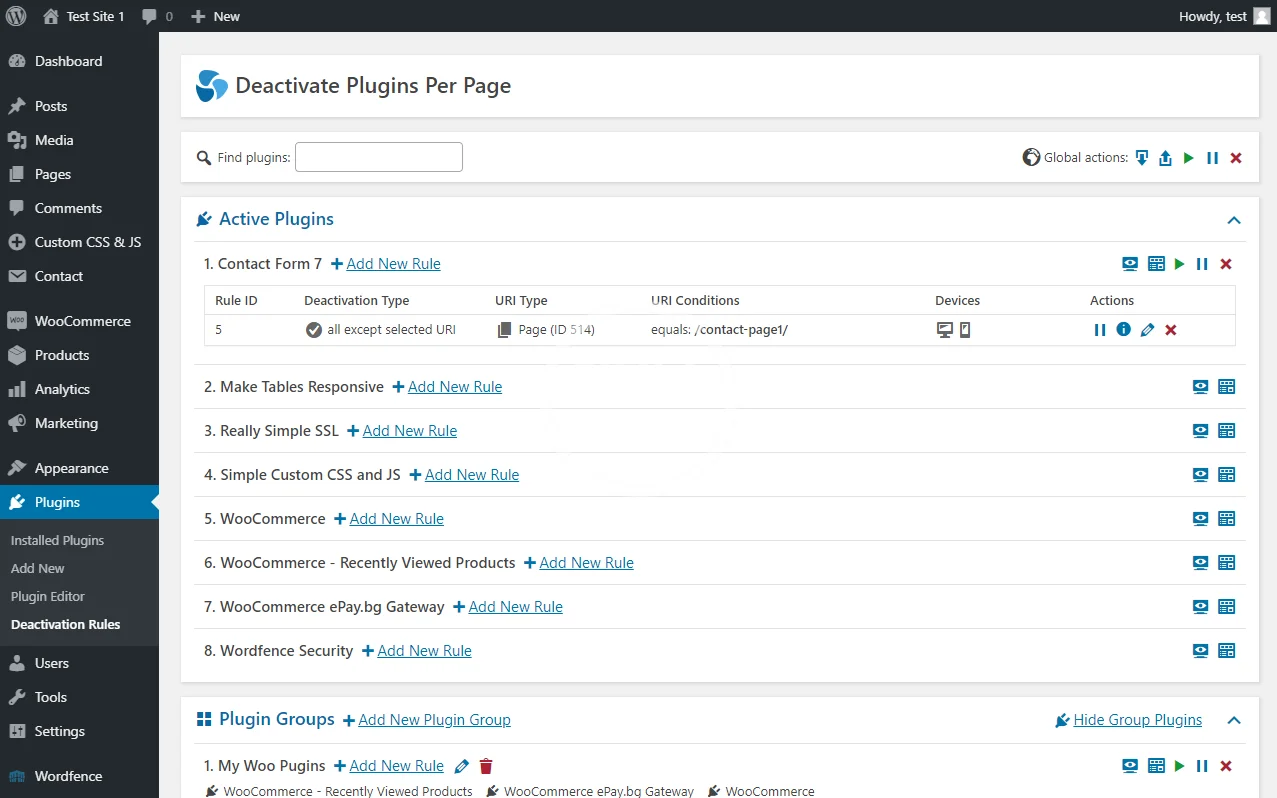Start all rules with global play icon
The height and width of the screenshot is (798, 1277).
tap(1188, 158)
